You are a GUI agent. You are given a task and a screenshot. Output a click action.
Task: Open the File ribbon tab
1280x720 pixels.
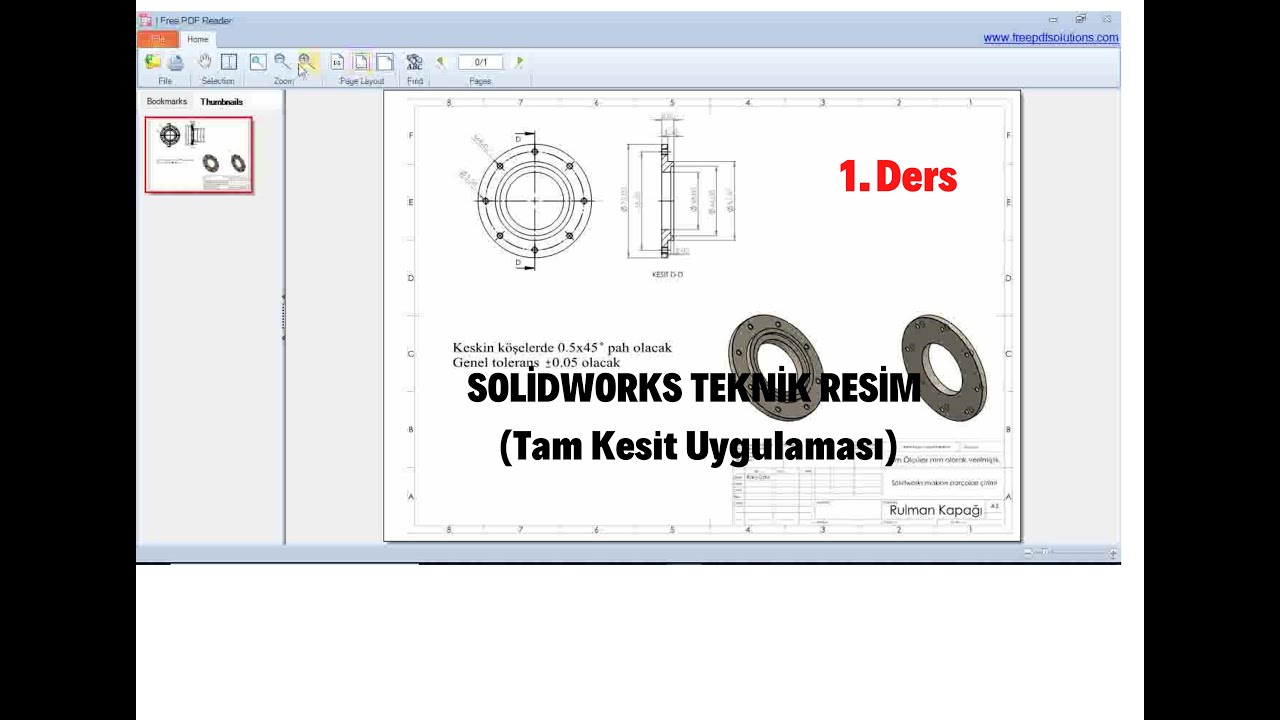pyautogui.click(x=158, y=39)
